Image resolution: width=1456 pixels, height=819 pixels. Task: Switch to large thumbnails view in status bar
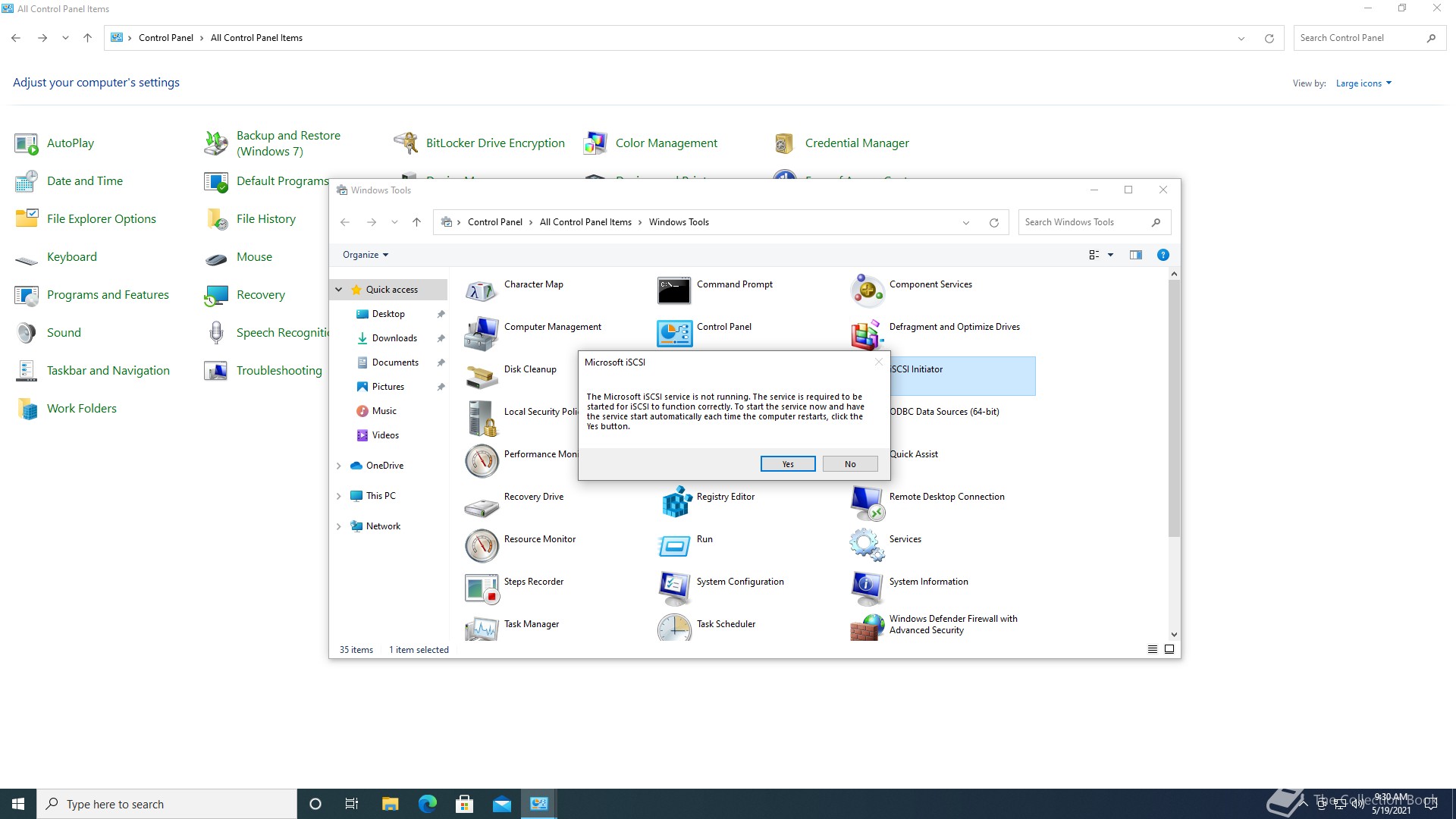click(1169, 649)
